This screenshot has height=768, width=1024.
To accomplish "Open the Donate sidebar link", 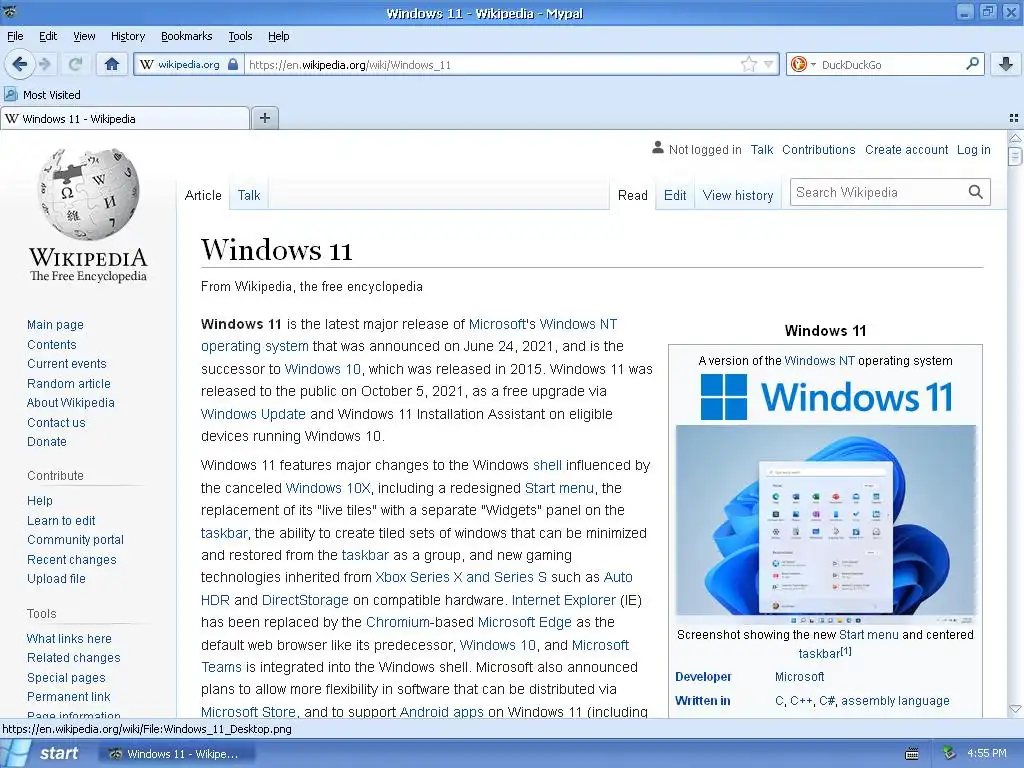I will point(46,441).
